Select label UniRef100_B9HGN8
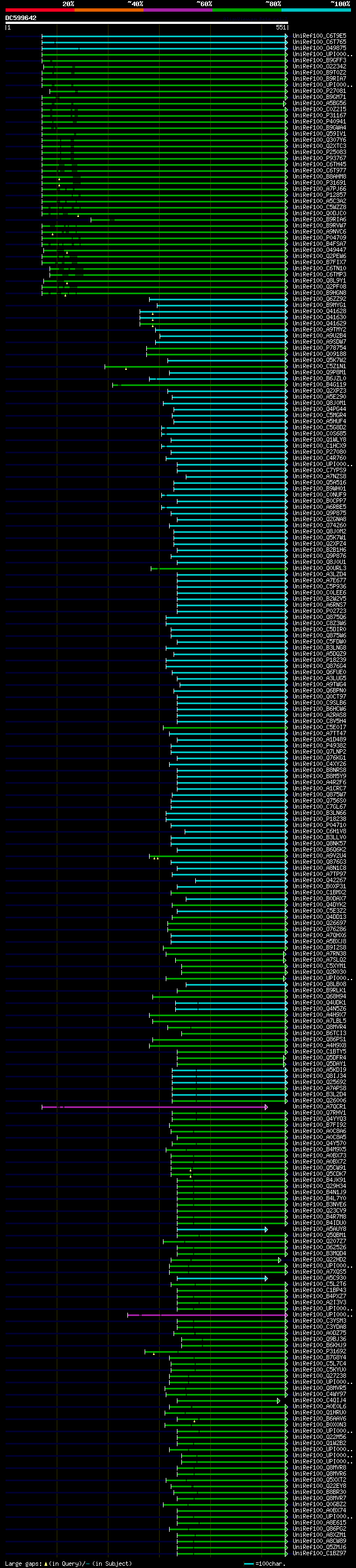This screenshot has width=356, height=1568. [319, 293]
